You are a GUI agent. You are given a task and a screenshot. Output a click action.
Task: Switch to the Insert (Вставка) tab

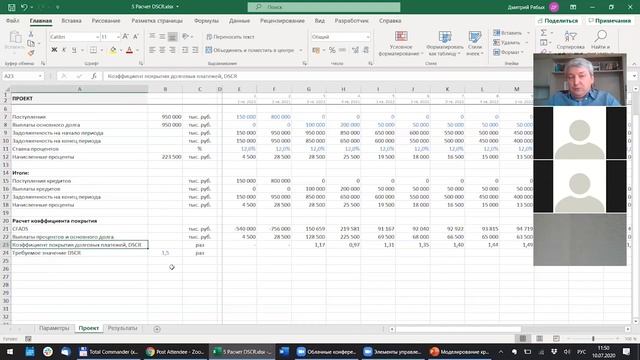pos(71,20)
